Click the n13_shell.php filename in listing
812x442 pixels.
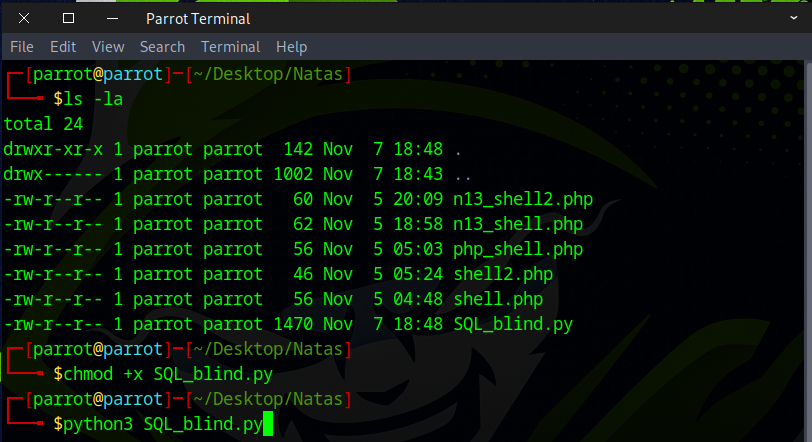pyautogui.click(x=517, y=224)
